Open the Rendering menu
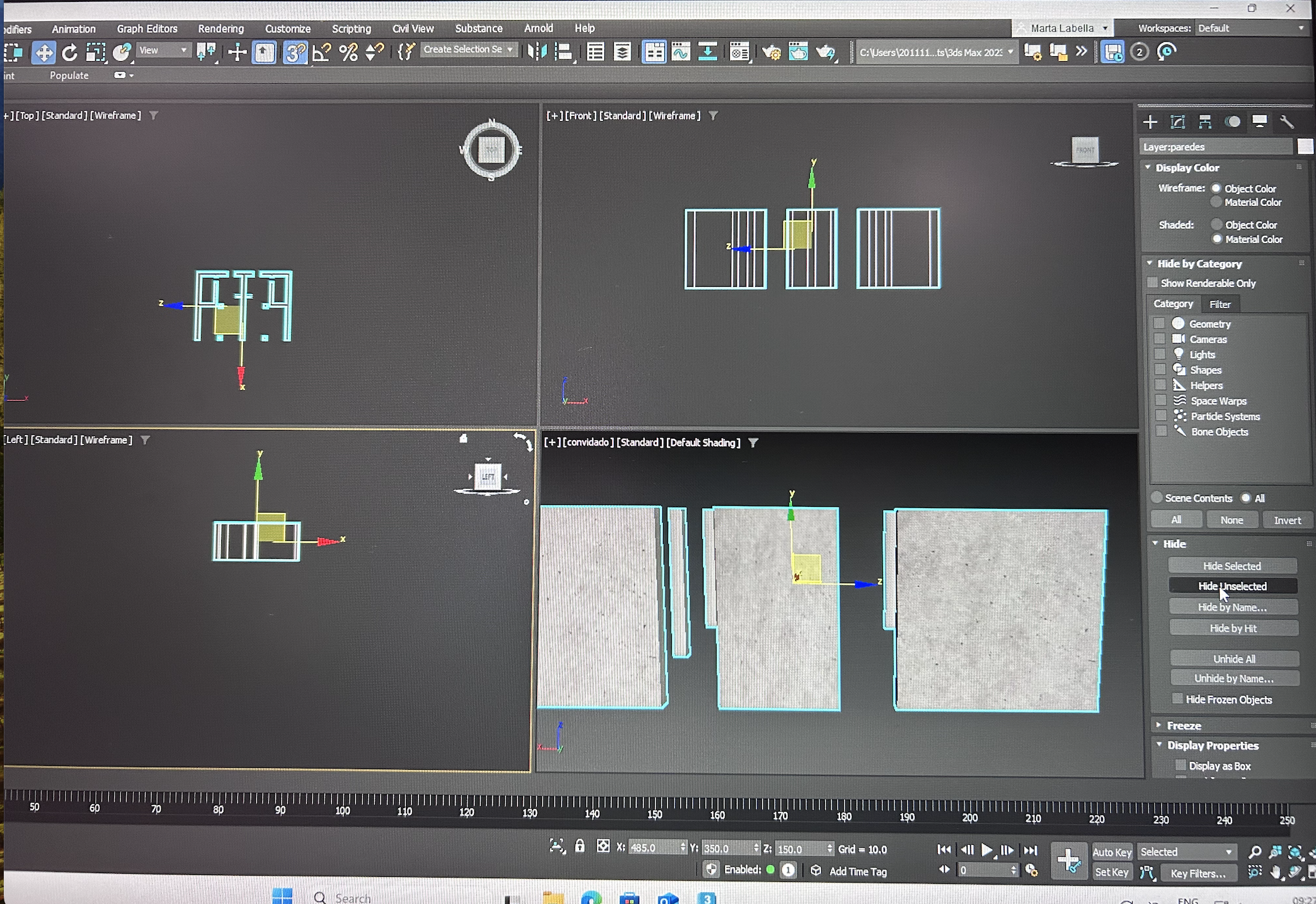Image resolution: width=1316 pixels, height=904 pixels. click(221, 29)
